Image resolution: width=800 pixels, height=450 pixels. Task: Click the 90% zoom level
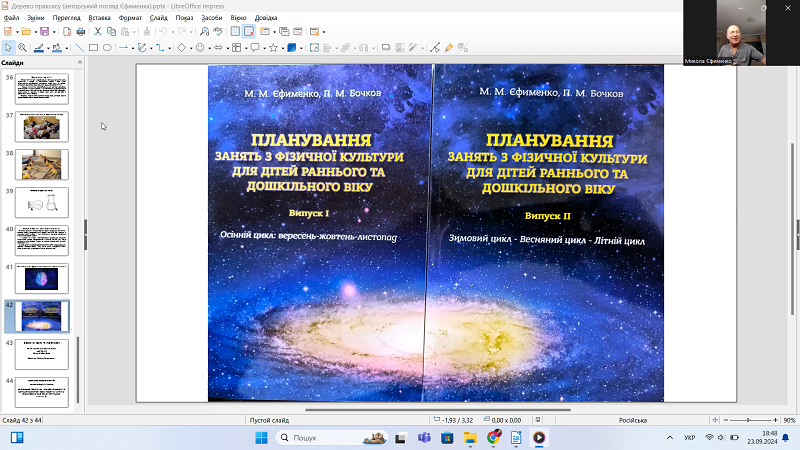[789, 420]
